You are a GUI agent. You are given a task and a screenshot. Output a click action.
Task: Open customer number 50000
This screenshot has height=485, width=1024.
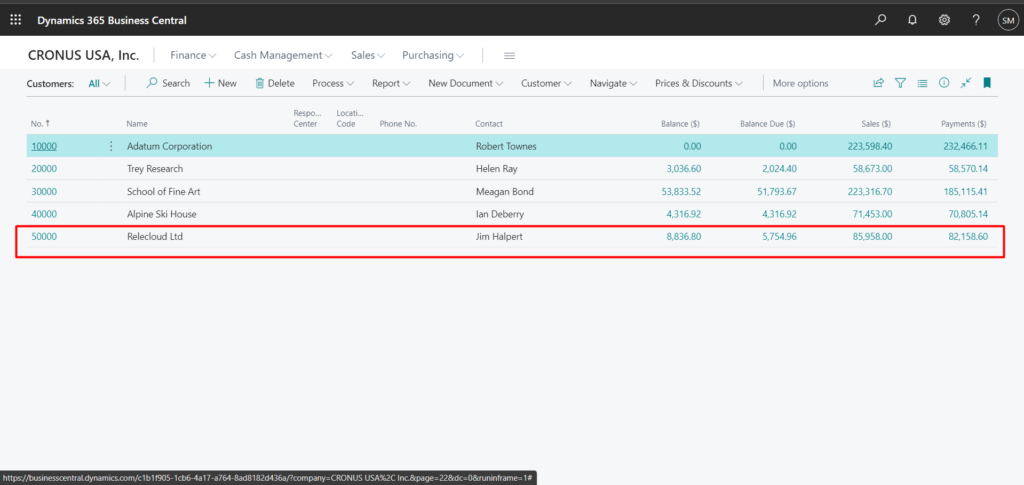(x=44, y=236)
